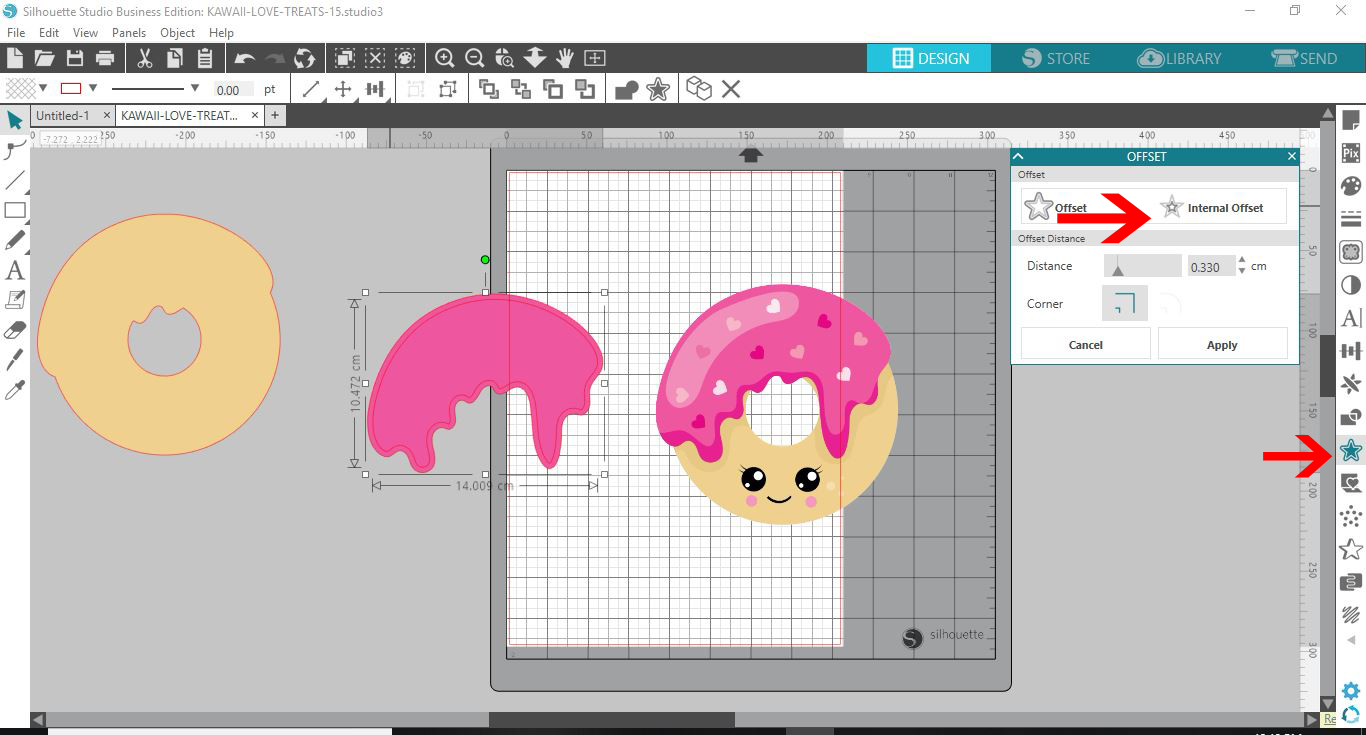Close the OFFSET panel
Viewport: 1366px width, 735px height.
click(1291, 157)
